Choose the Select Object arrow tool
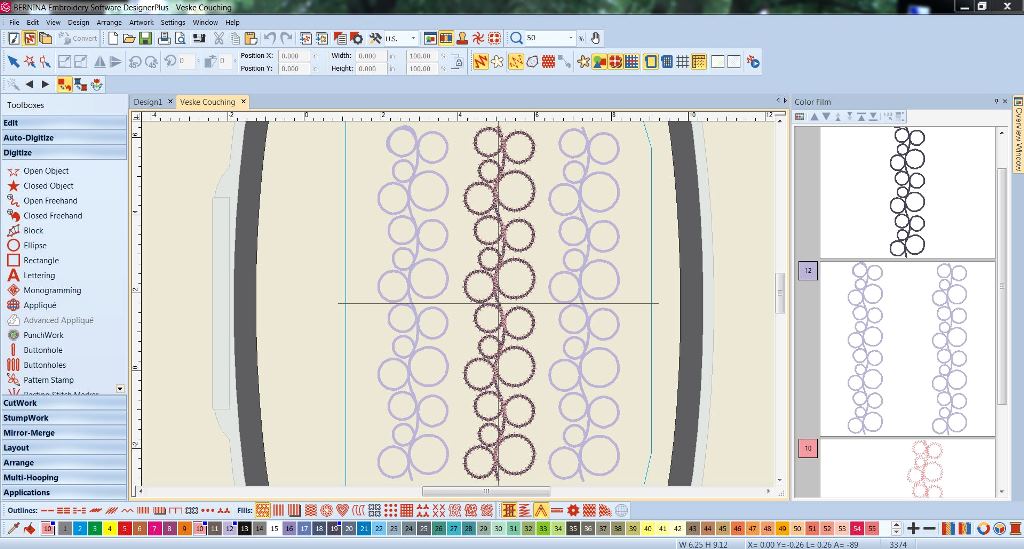Image resolution: width=1024 pixels, height=549 pixels. (x=13, y=61)
